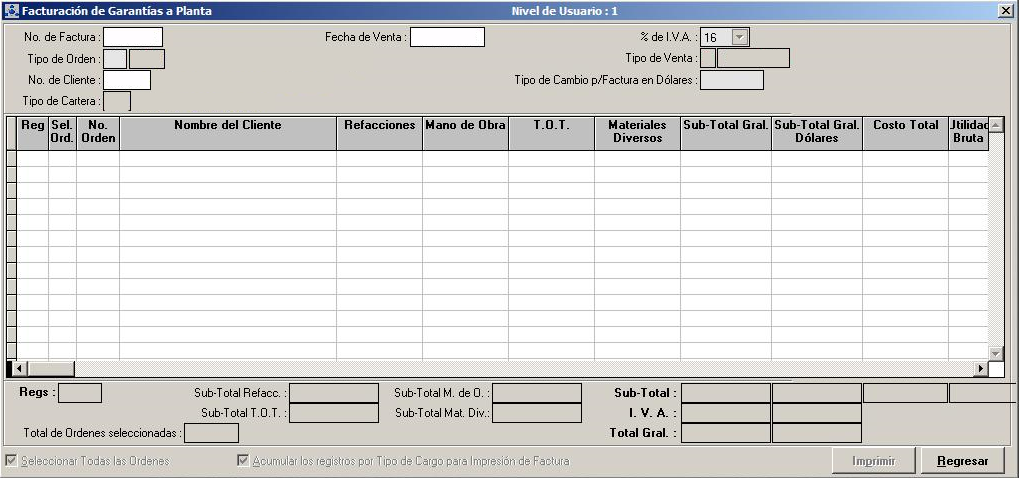Click the No. de Cliente text box
The height and width of the screenshot is (478, 1019).
coord(127,80)
